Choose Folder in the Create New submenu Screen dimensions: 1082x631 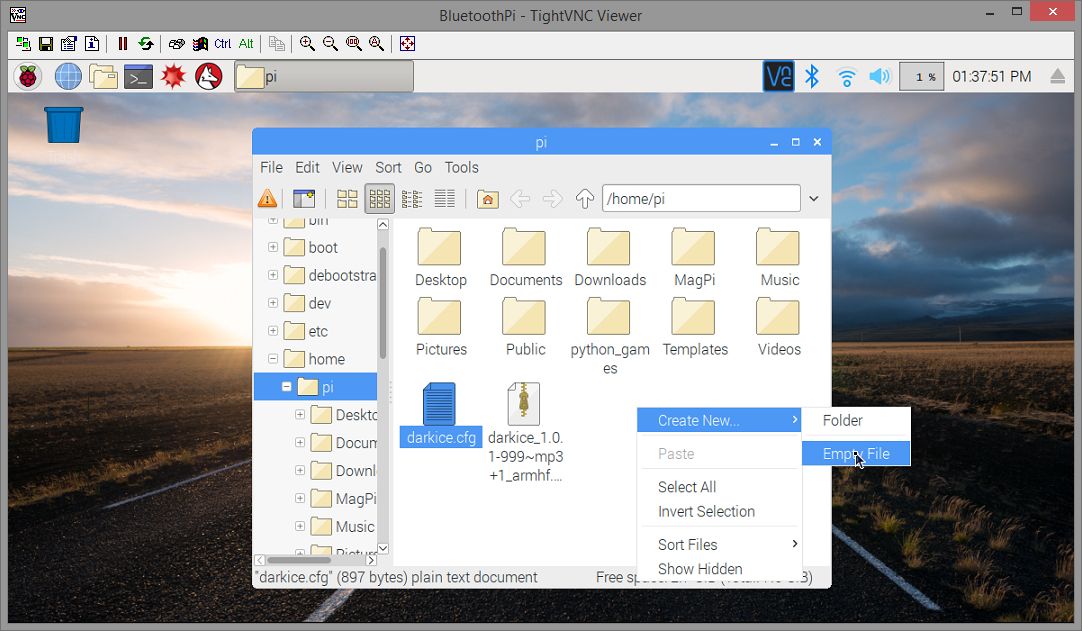pyautogui.click(x=856, y=420)
